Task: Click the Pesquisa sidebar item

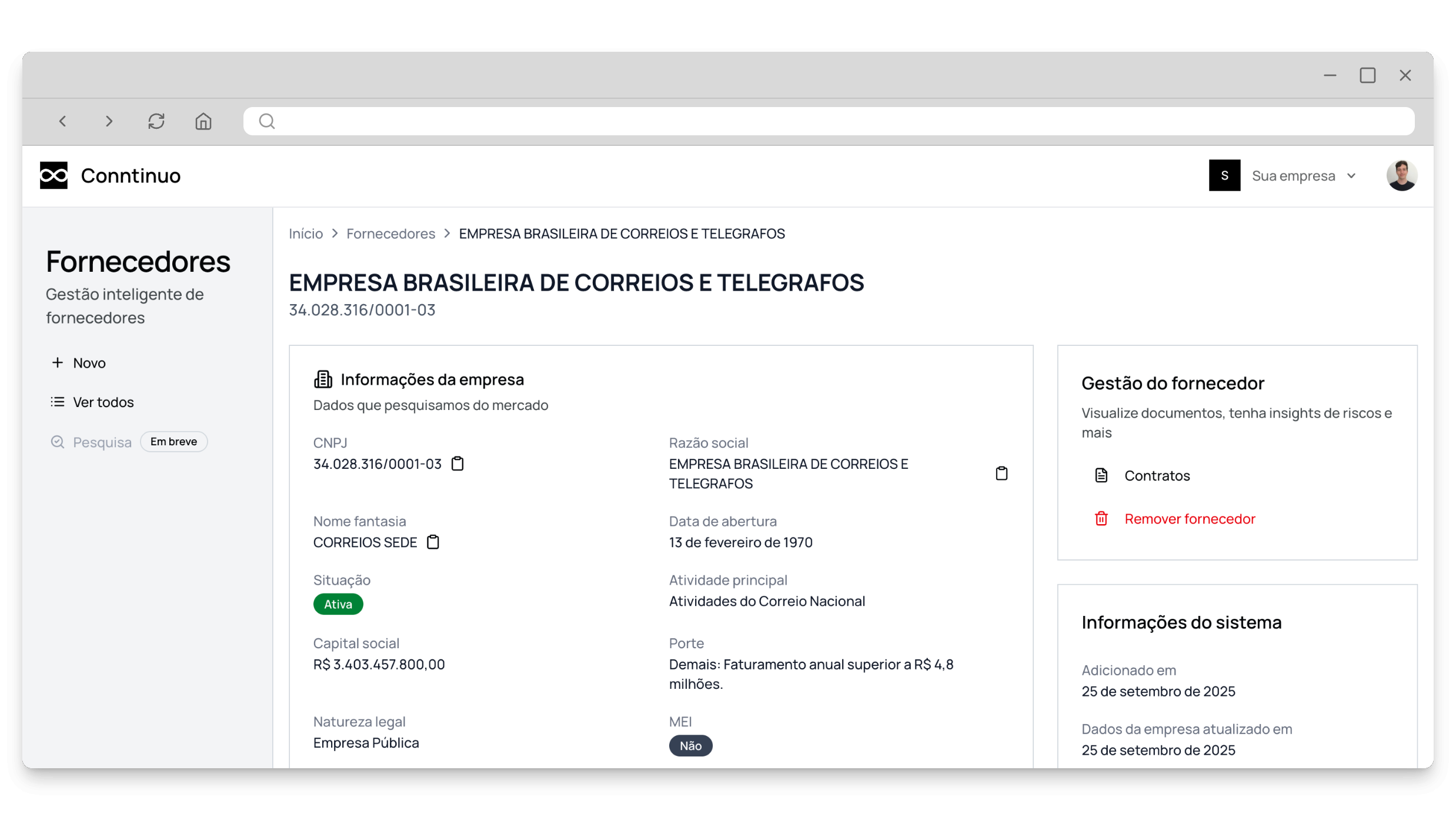Action: 102,442
